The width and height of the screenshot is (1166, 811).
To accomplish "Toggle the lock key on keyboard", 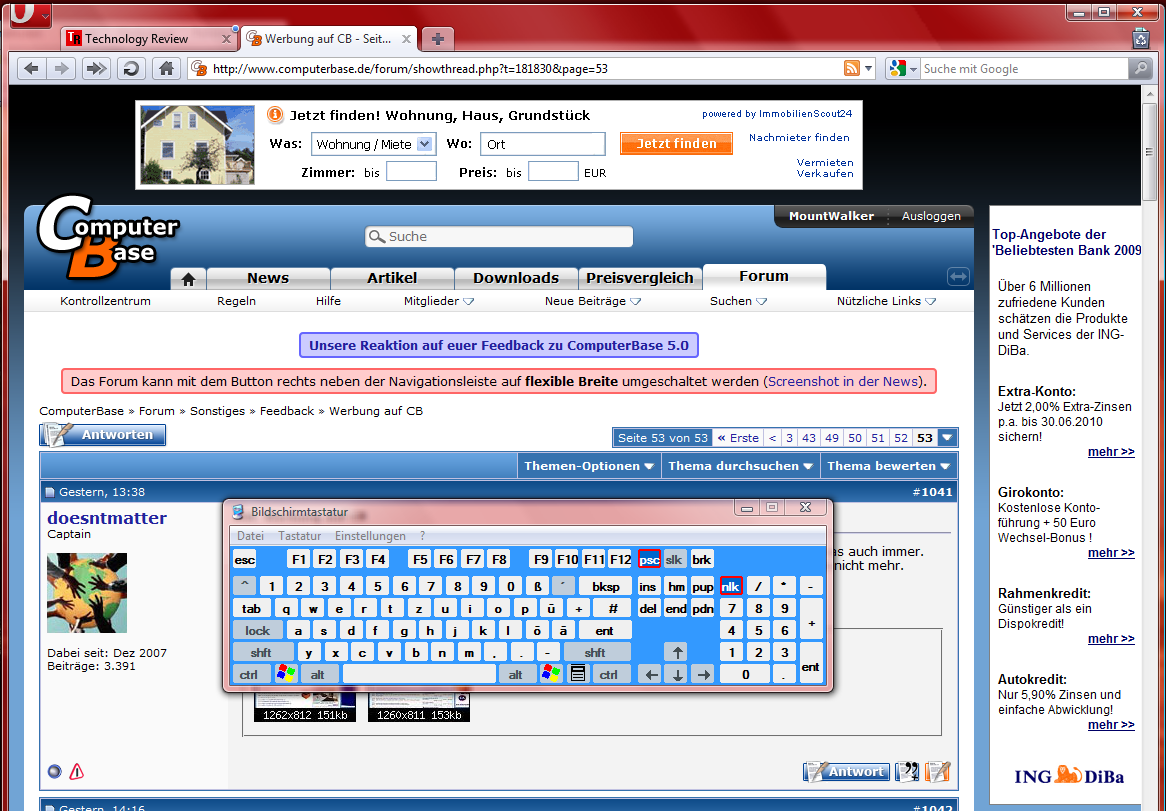I will [257, 630].
